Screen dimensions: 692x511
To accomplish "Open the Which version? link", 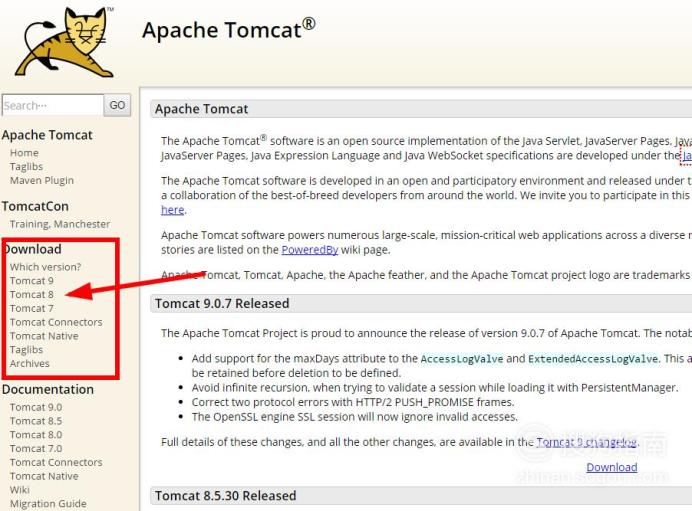I will click(x=45, y=267).
